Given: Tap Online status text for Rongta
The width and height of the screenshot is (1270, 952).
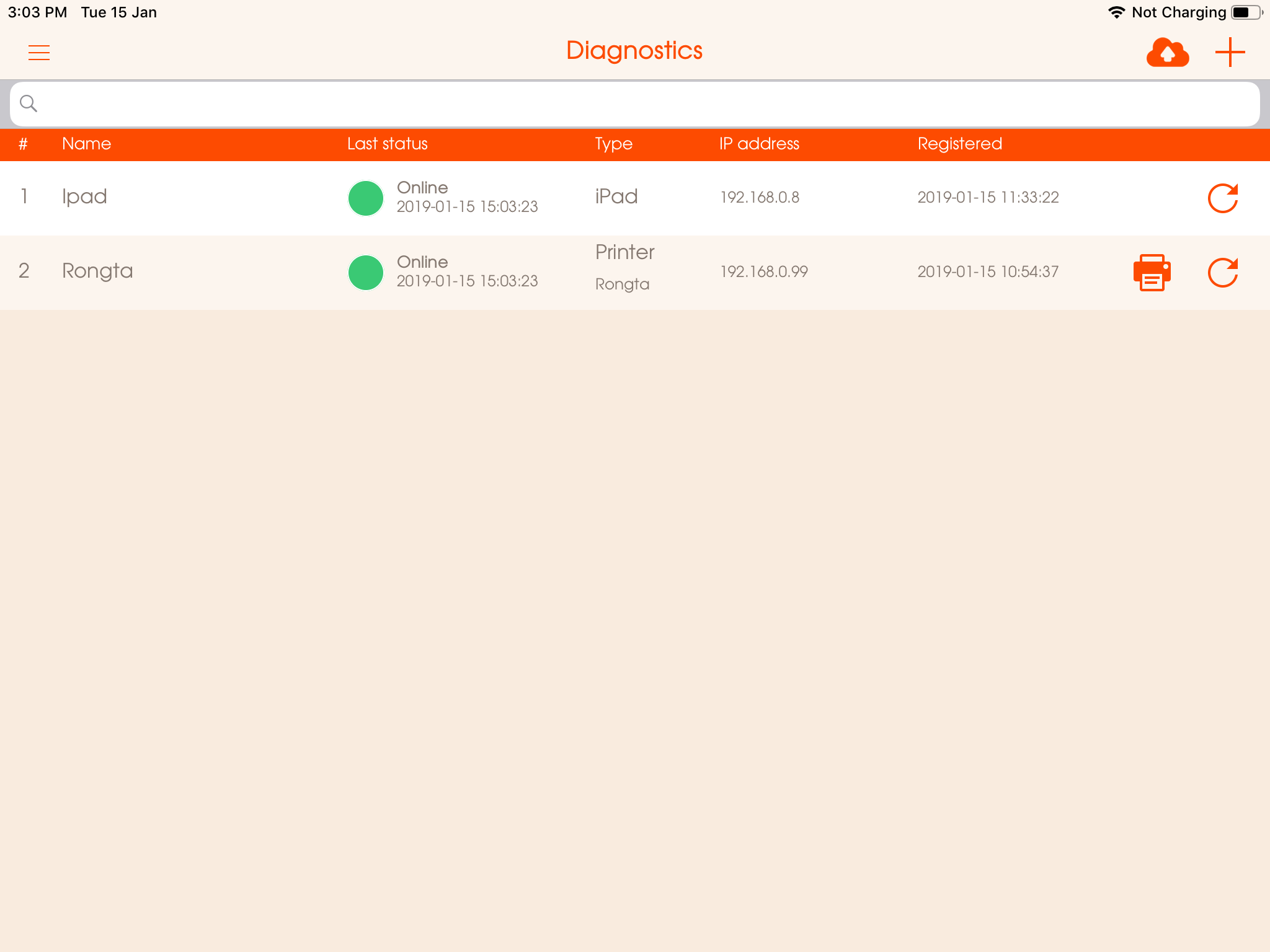Looking at the screenshot, I should 422,262.
